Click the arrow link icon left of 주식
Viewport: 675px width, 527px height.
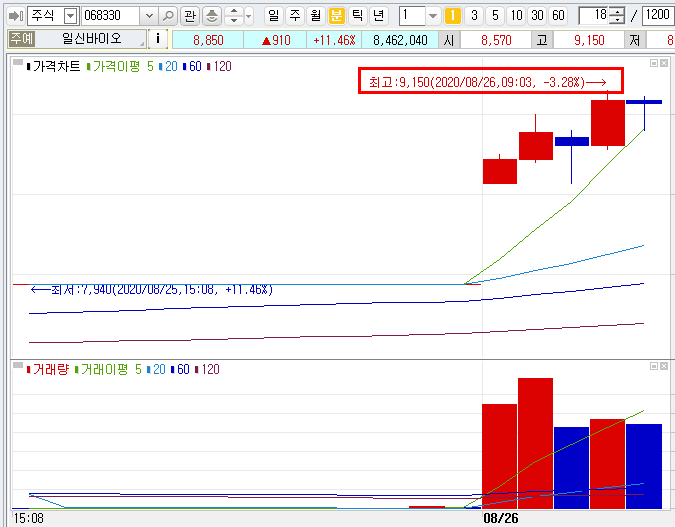click(16, 16)
